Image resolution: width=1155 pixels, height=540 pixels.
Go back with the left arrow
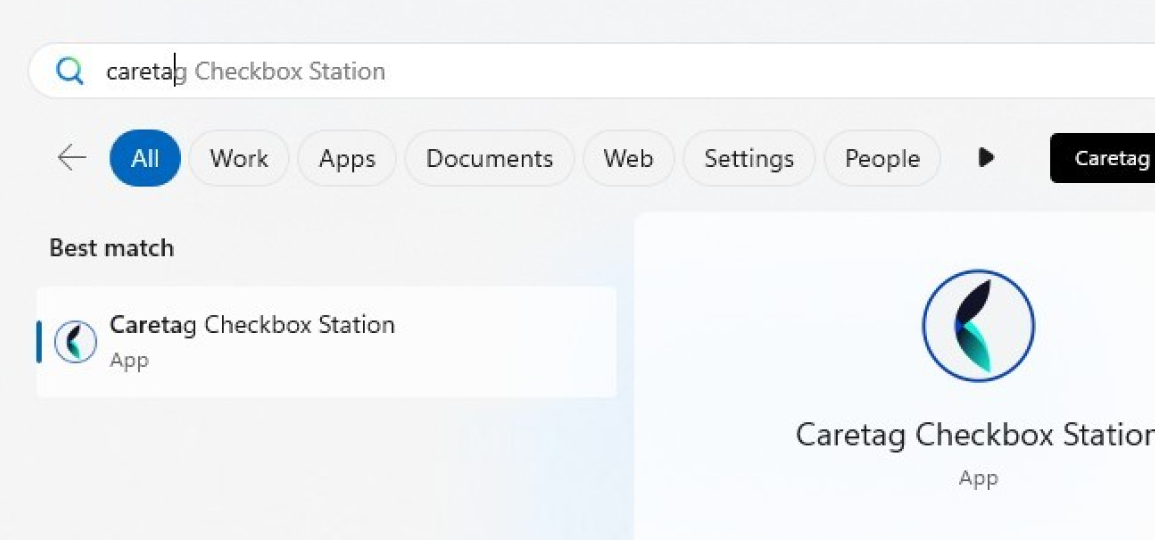pyautogui.click(x=71, y=158)
